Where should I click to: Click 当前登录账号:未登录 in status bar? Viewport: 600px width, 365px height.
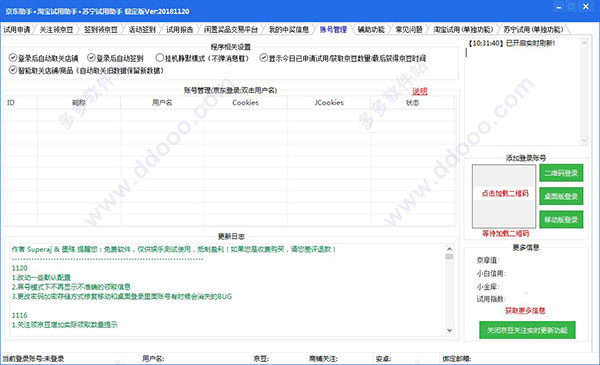(33, 359)
